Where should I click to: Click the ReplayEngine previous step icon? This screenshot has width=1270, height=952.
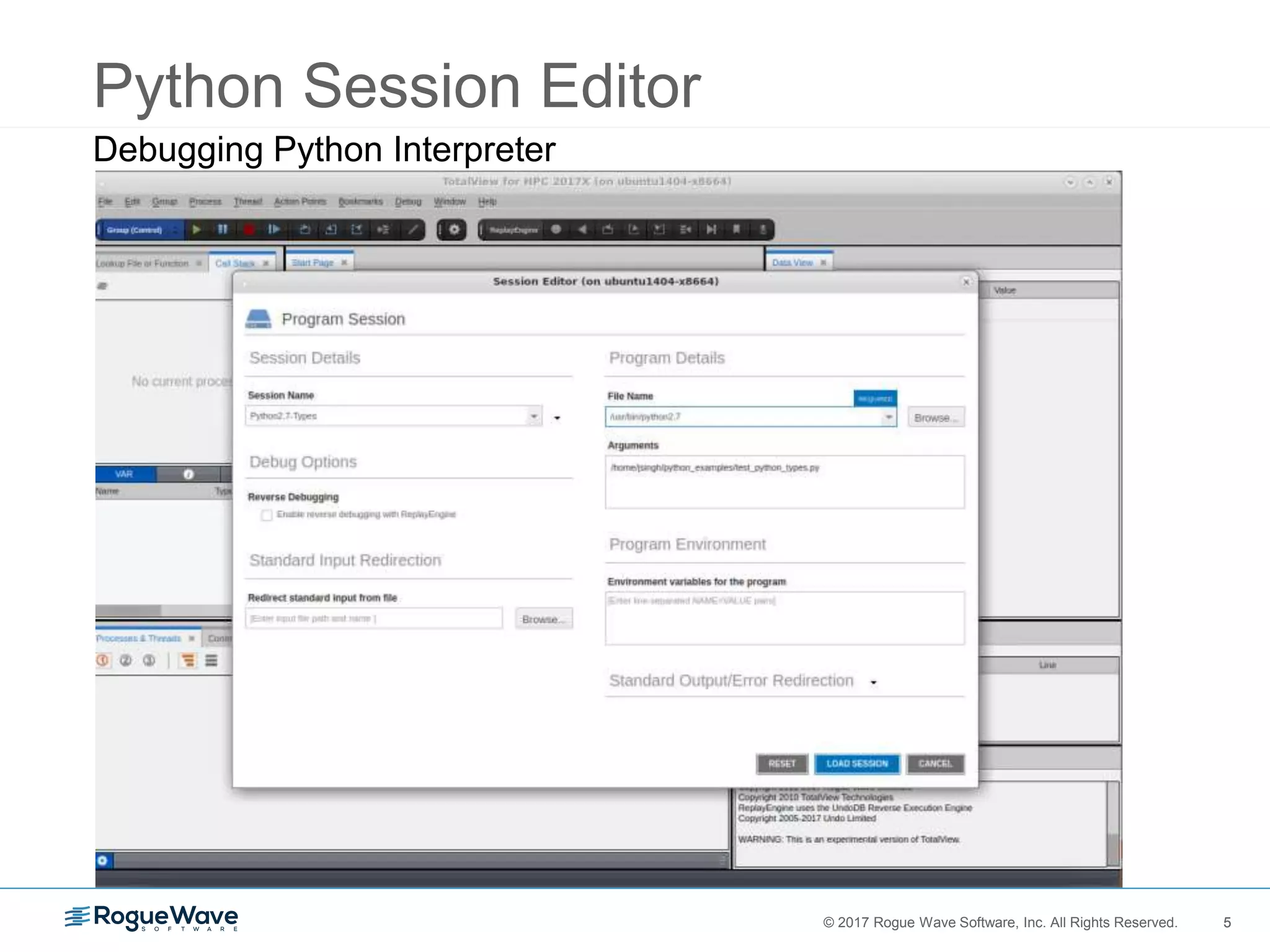click(x=608, y=229)
